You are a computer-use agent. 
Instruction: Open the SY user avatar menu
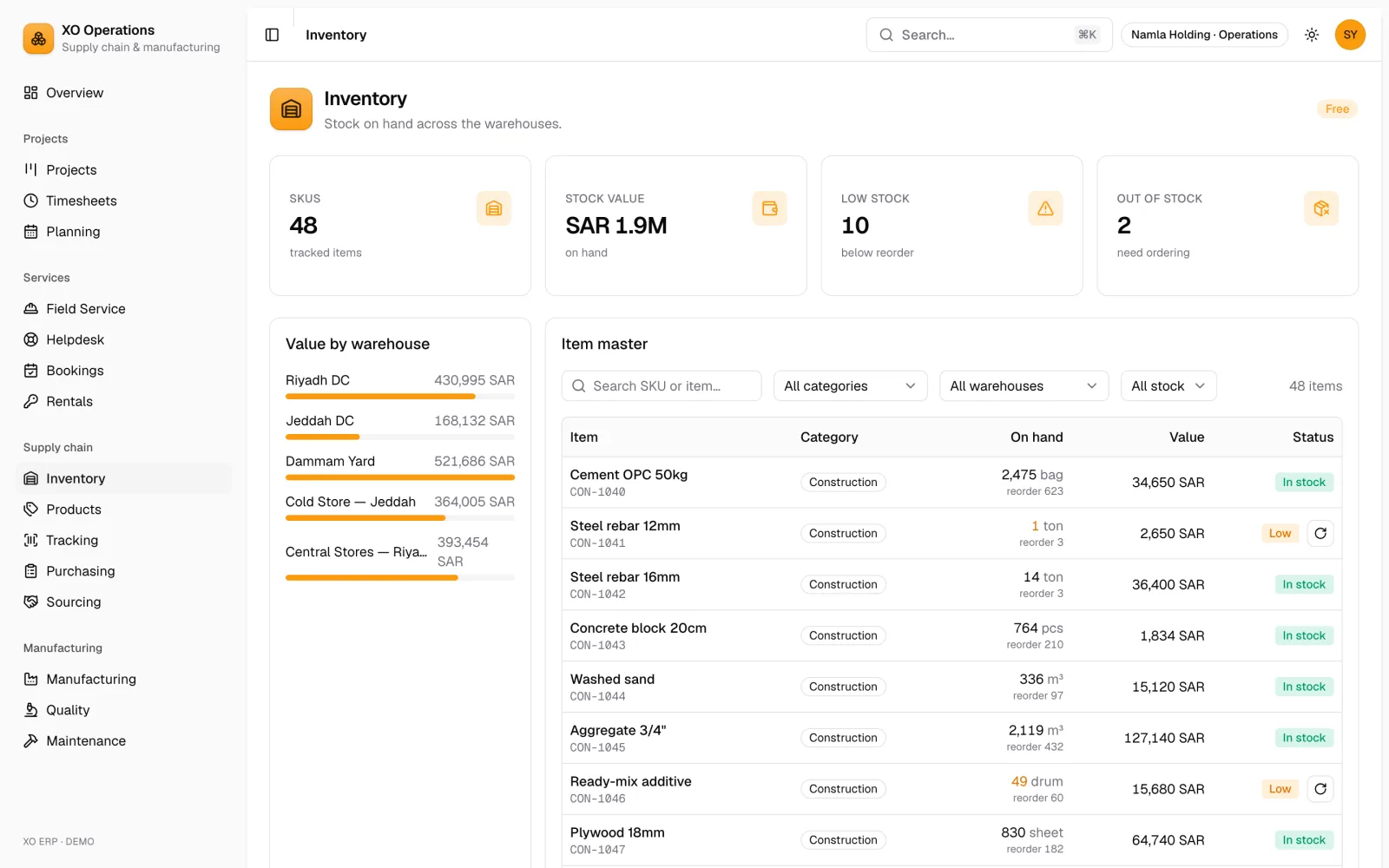(x=1350, y=35)
